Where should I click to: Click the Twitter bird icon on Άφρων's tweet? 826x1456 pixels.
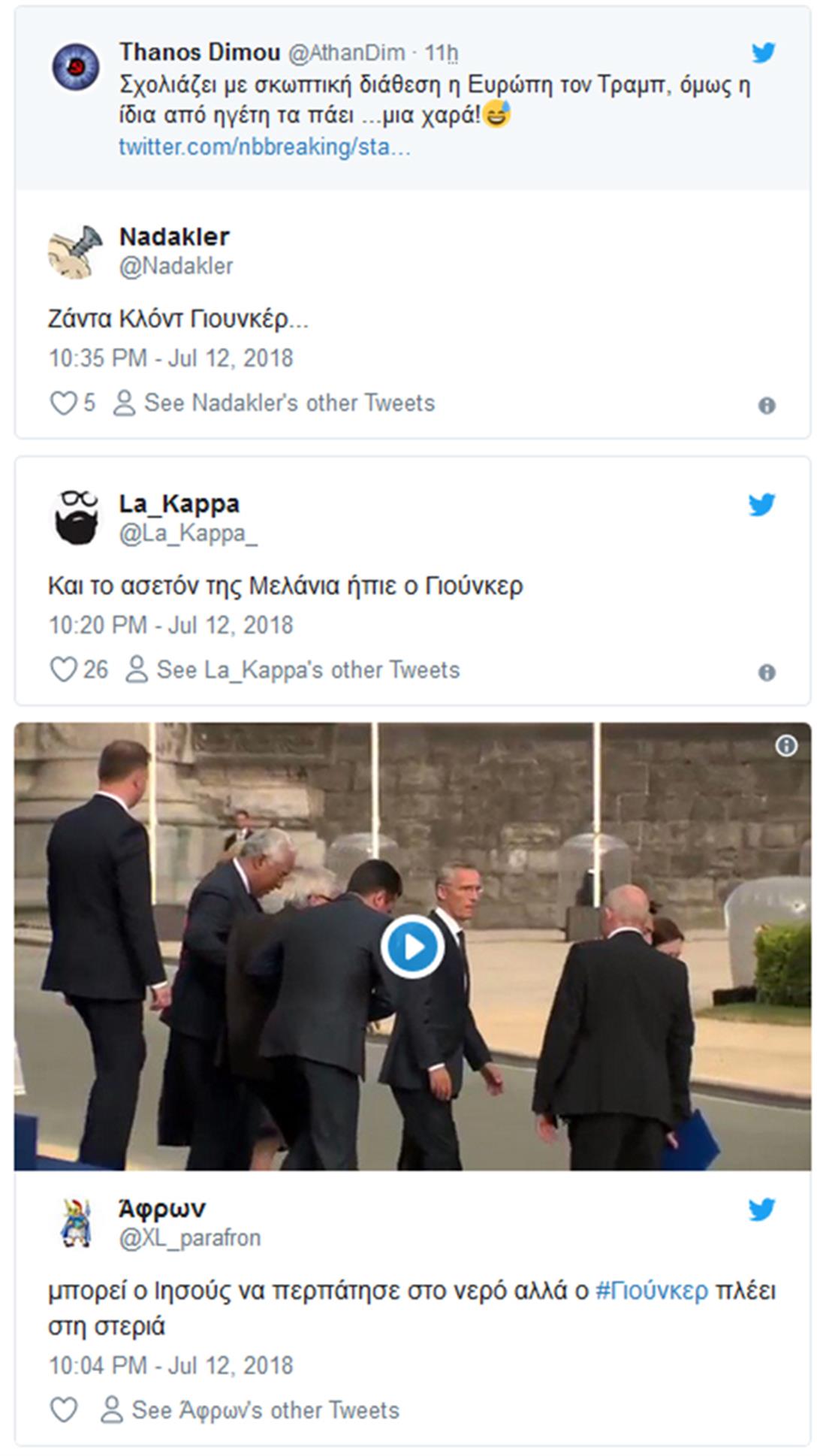[x=761, y=1210]
